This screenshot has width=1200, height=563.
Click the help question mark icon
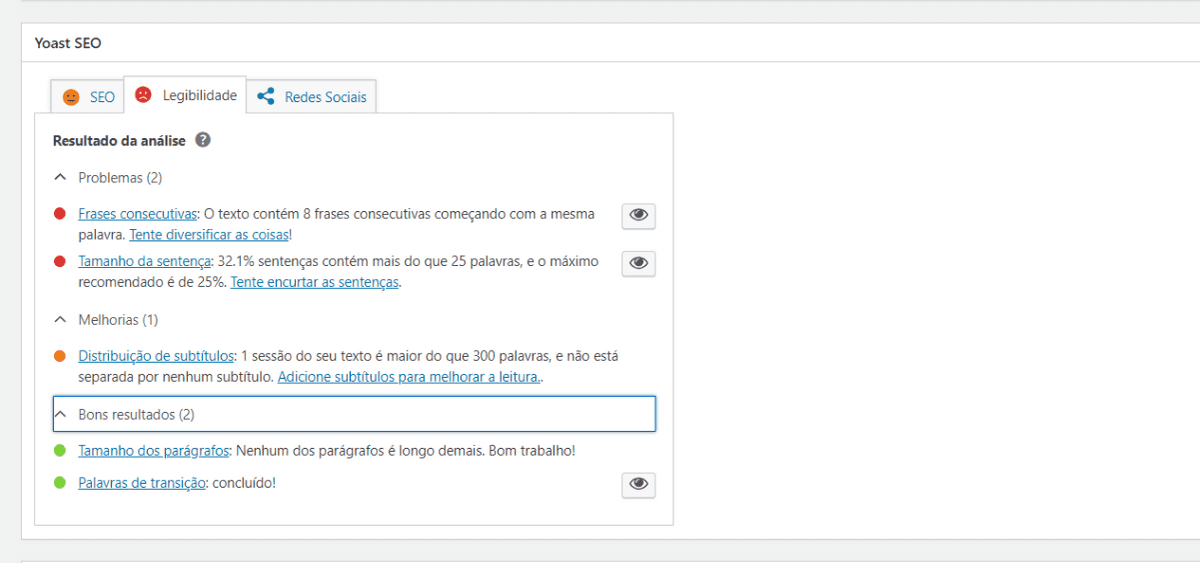tap(203, 141)
